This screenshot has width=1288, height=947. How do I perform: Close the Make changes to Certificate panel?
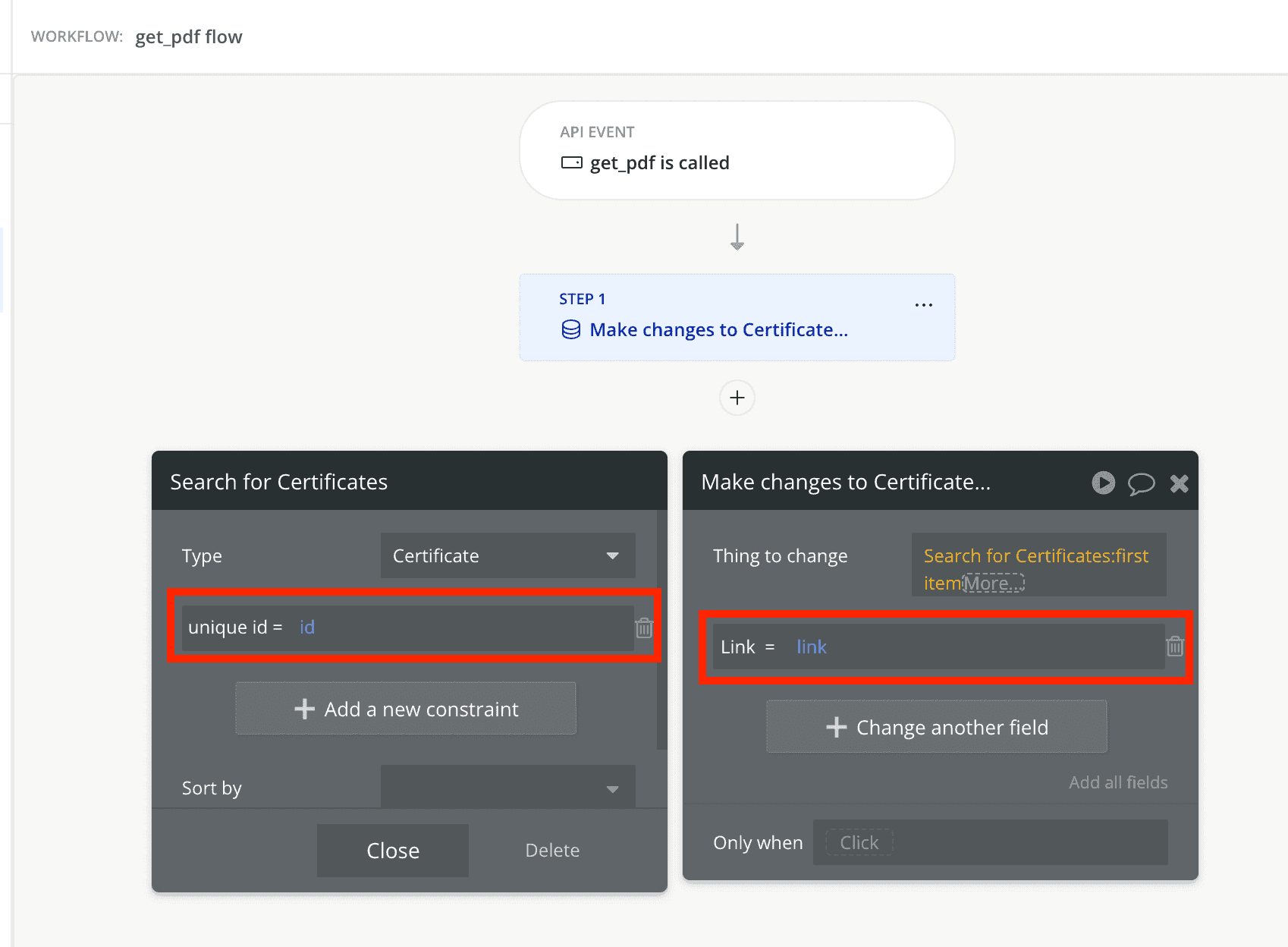tap(1179, 483)
